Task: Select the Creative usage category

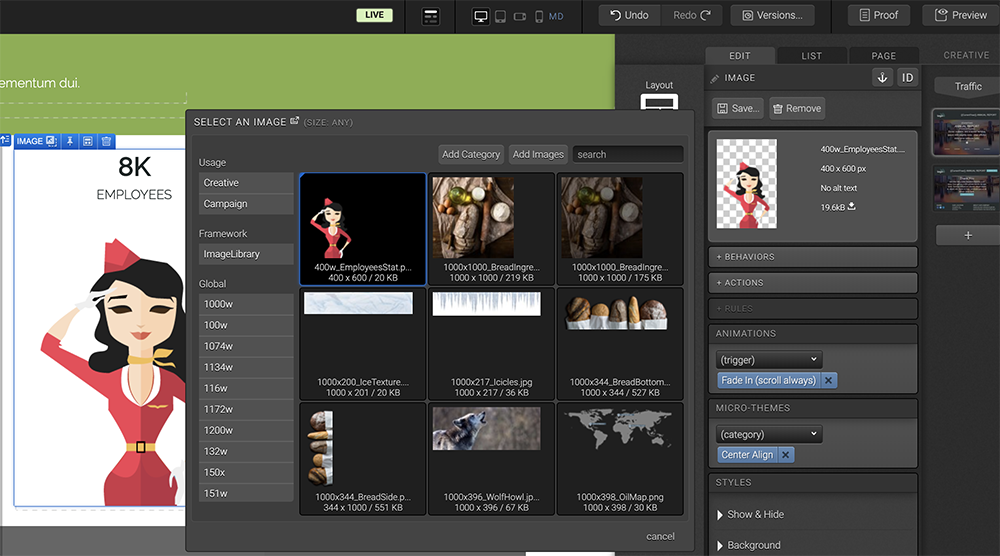Action: point(246,182)
